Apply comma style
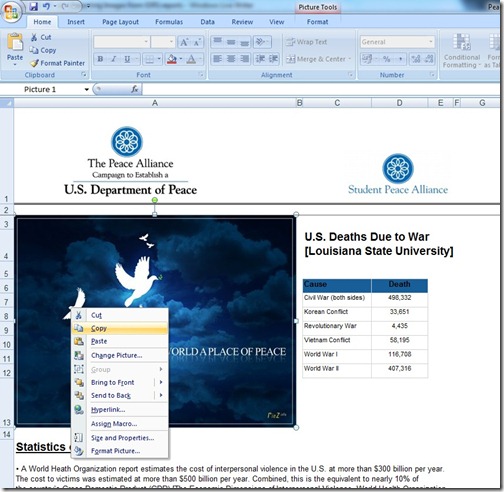 pos(401,59)
